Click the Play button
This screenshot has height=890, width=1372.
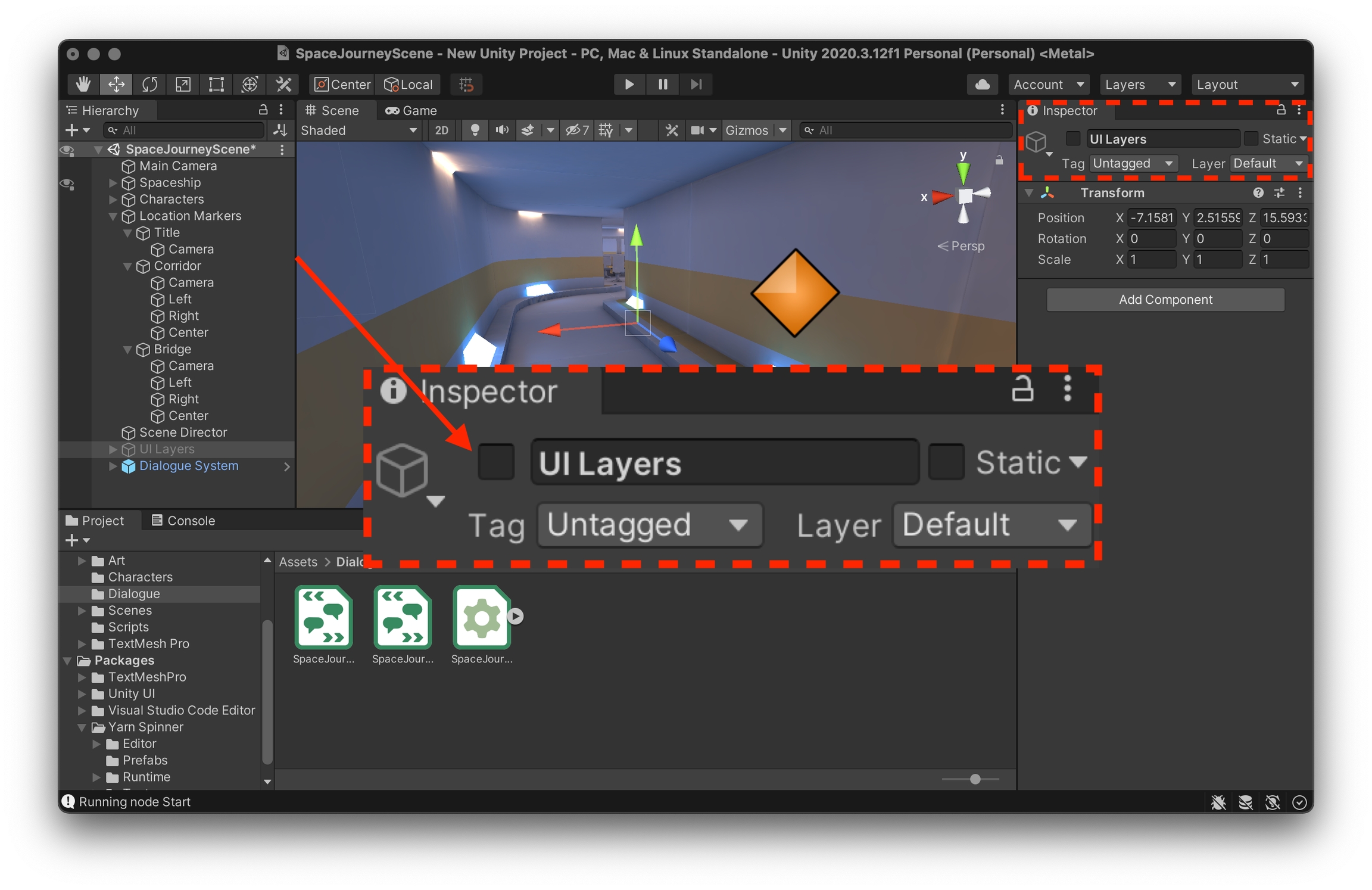[629, 85]
